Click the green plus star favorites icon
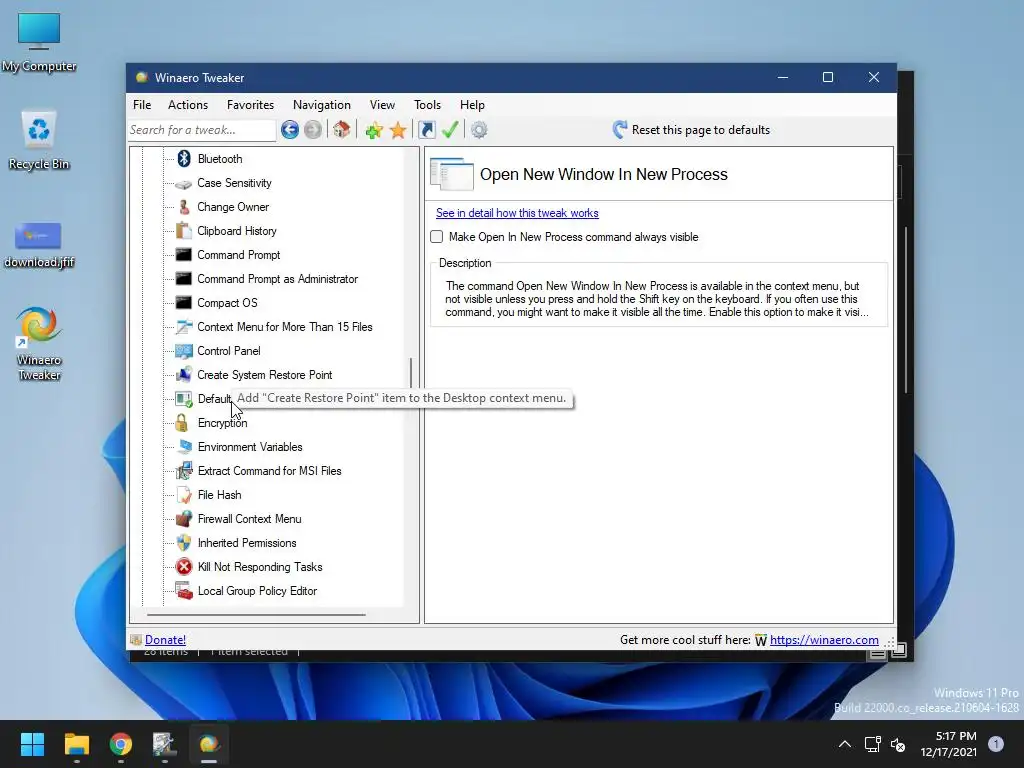This screenshot has width=1024, height=768. click(374, 130)
